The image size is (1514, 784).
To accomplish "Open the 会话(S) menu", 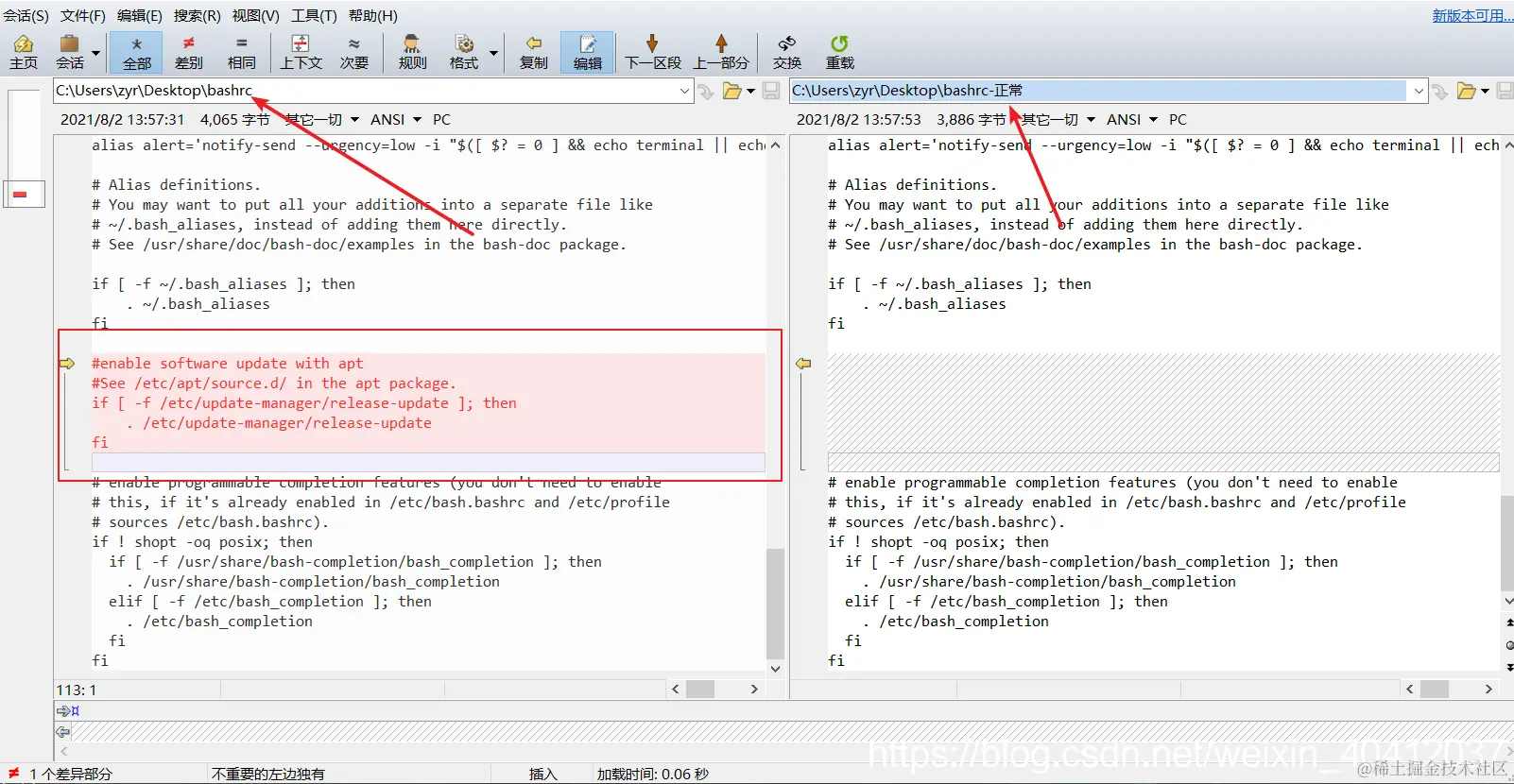I will pos(26,15).
